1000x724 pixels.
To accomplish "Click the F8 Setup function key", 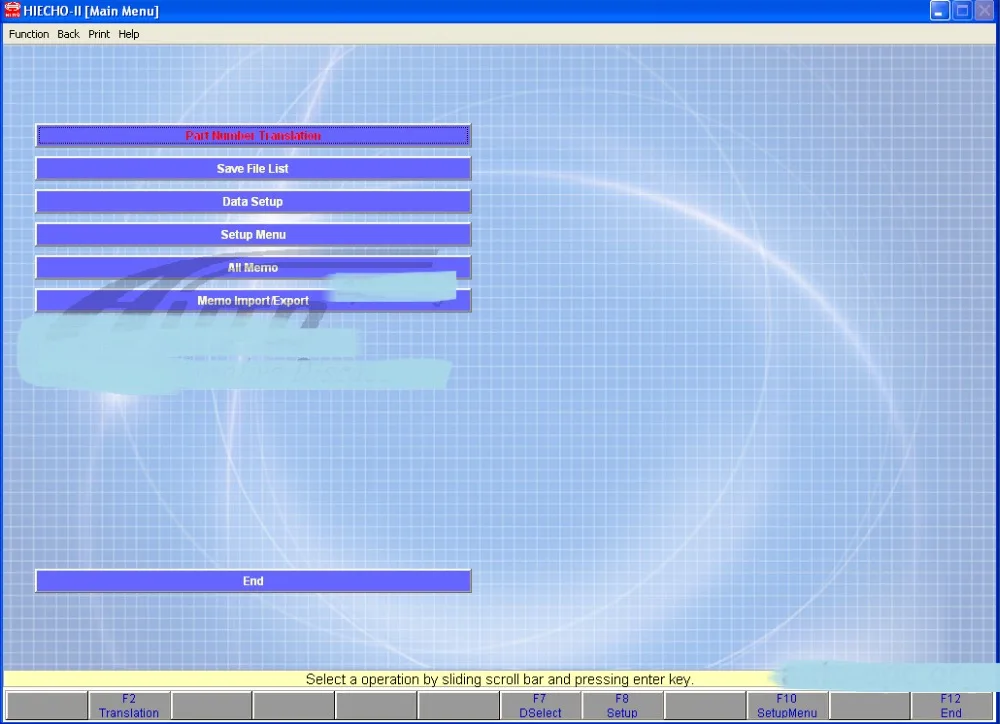I will pos(622,706).
